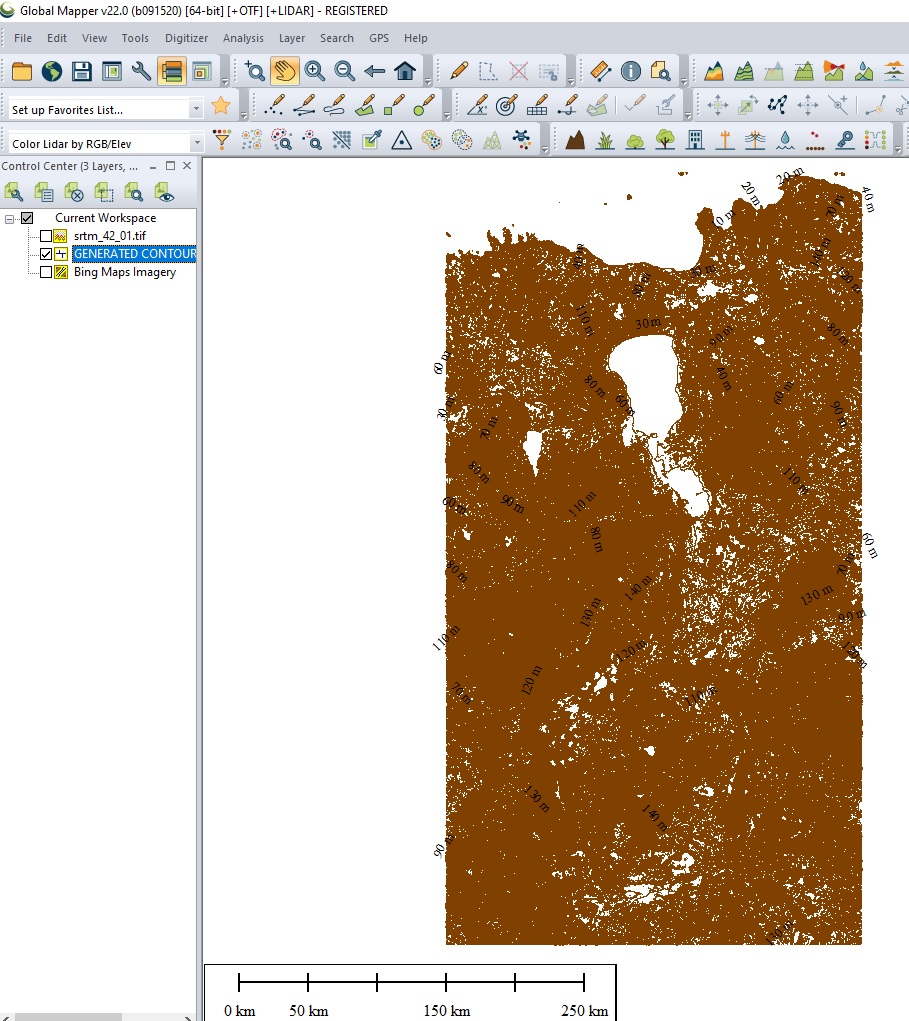Enable the srtm_42_01.tif layer checkbox
909x1021 pixels.
tap(46, 236)
